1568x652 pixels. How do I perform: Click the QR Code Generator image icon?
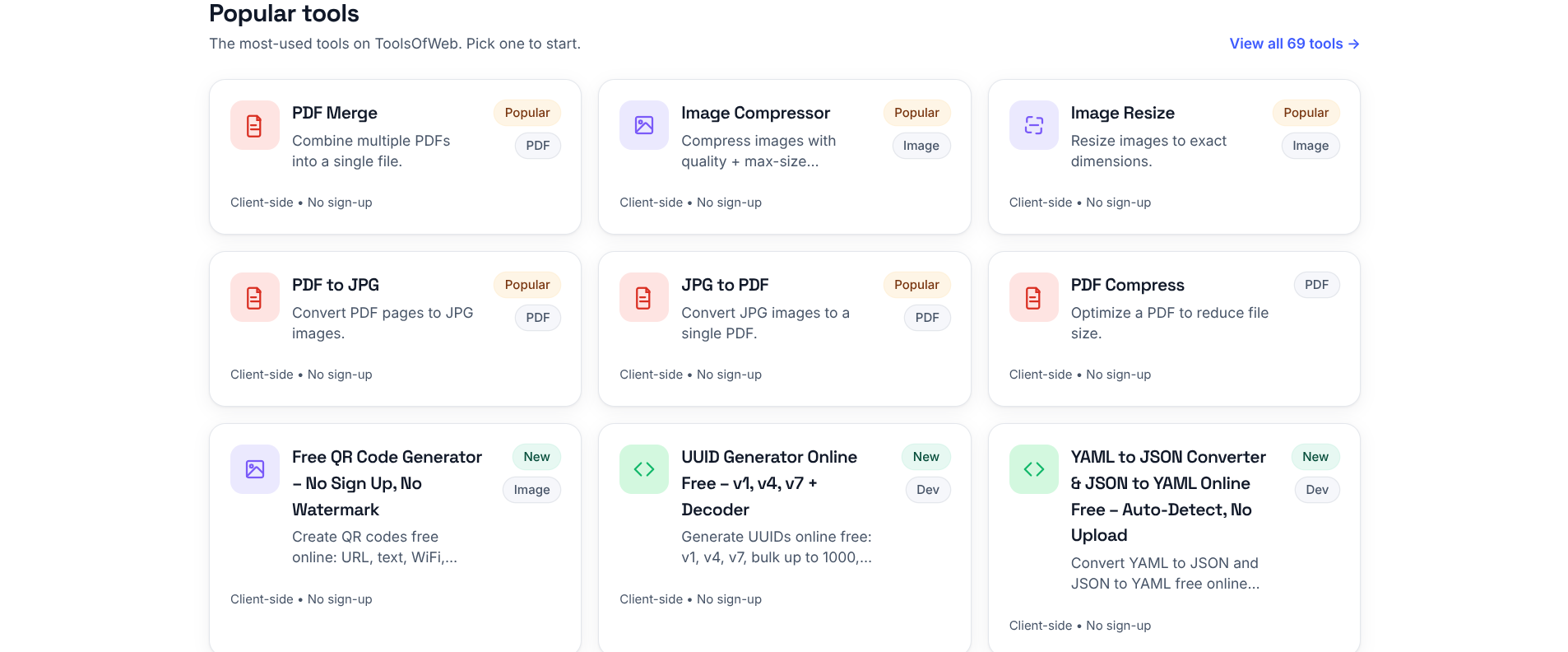[x=254, y=469]
